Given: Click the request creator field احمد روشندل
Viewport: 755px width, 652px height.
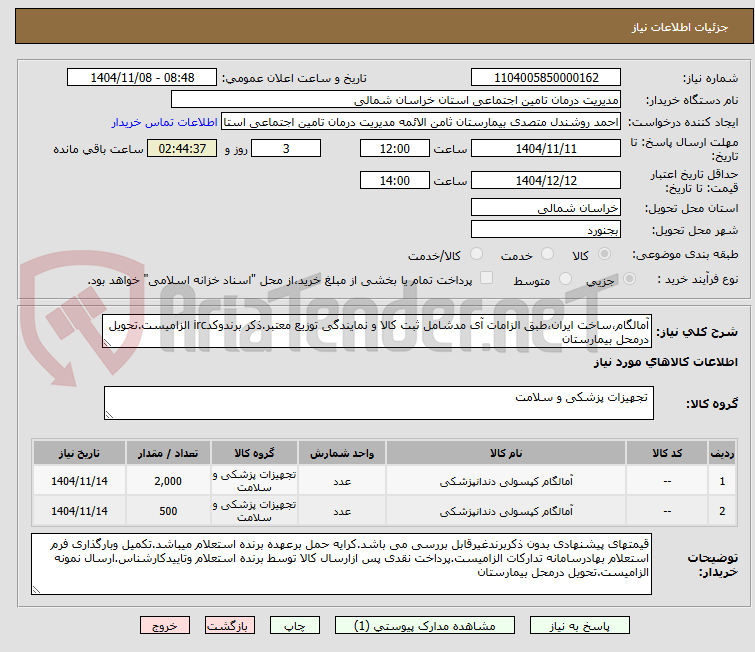Looking at the screenshot, I should coord(421,122).
